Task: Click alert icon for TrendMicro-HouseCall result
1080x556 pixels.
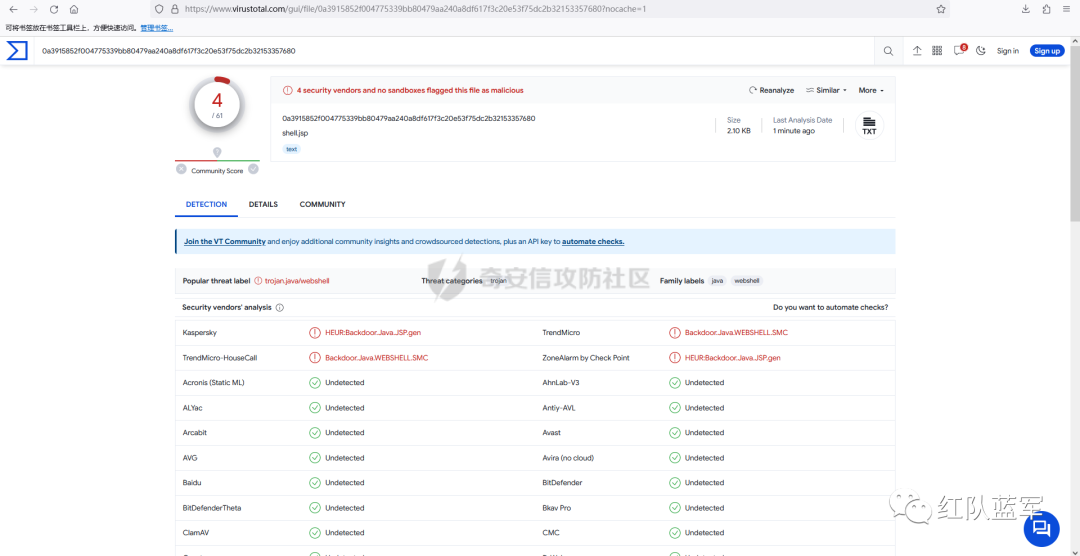Action: click(x=315, y=358)
